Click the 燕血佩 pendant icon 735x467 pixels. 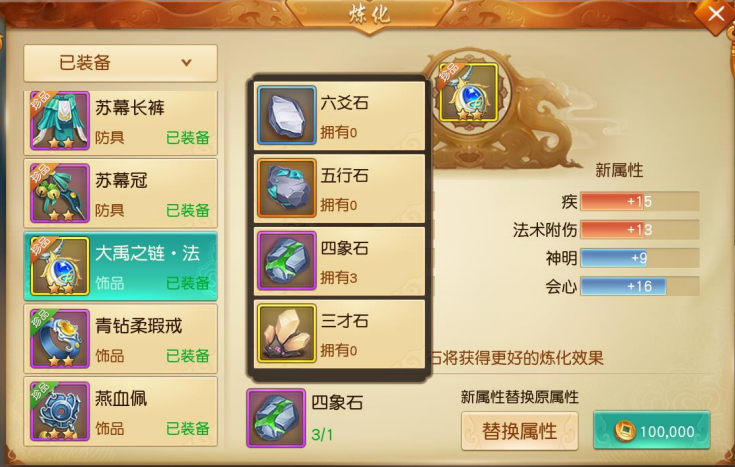point(60,411)
